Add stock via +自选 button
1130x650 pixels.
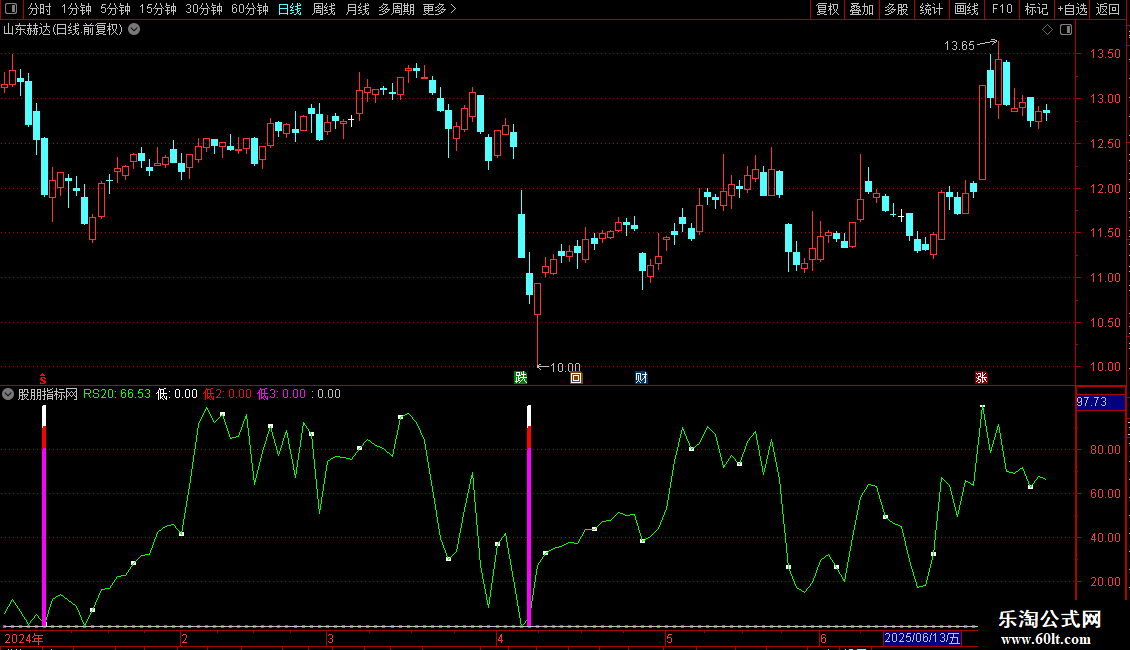(1072, 9)
